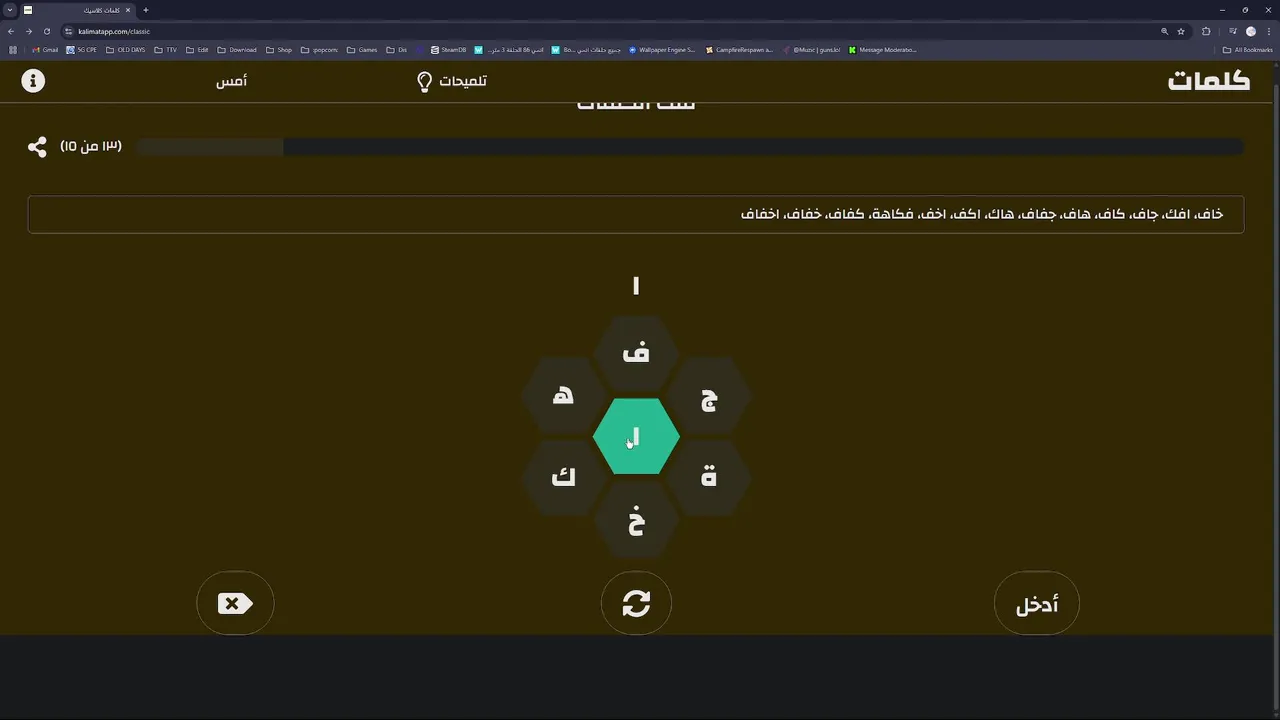Viewport: 1280px width, 720px height.
Task: Open the info icon in game header
Action: [33, 81]
